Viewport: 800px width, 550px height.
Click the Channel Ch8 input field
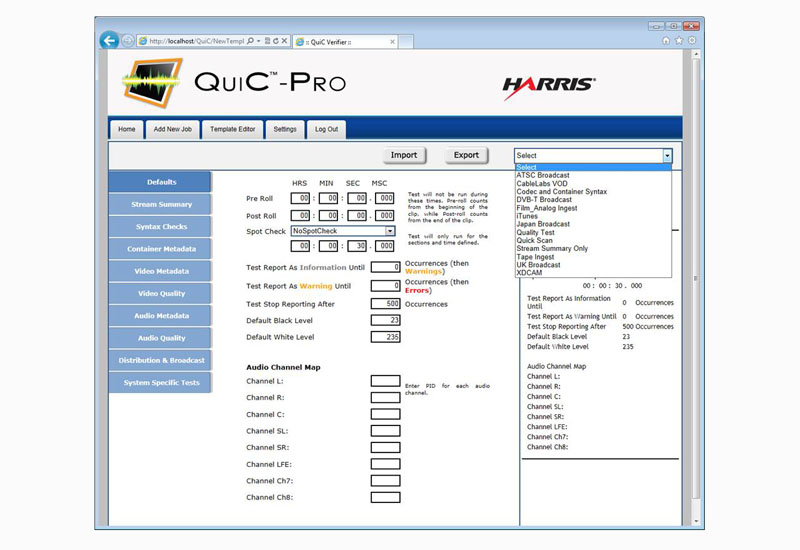pos(385,497)
